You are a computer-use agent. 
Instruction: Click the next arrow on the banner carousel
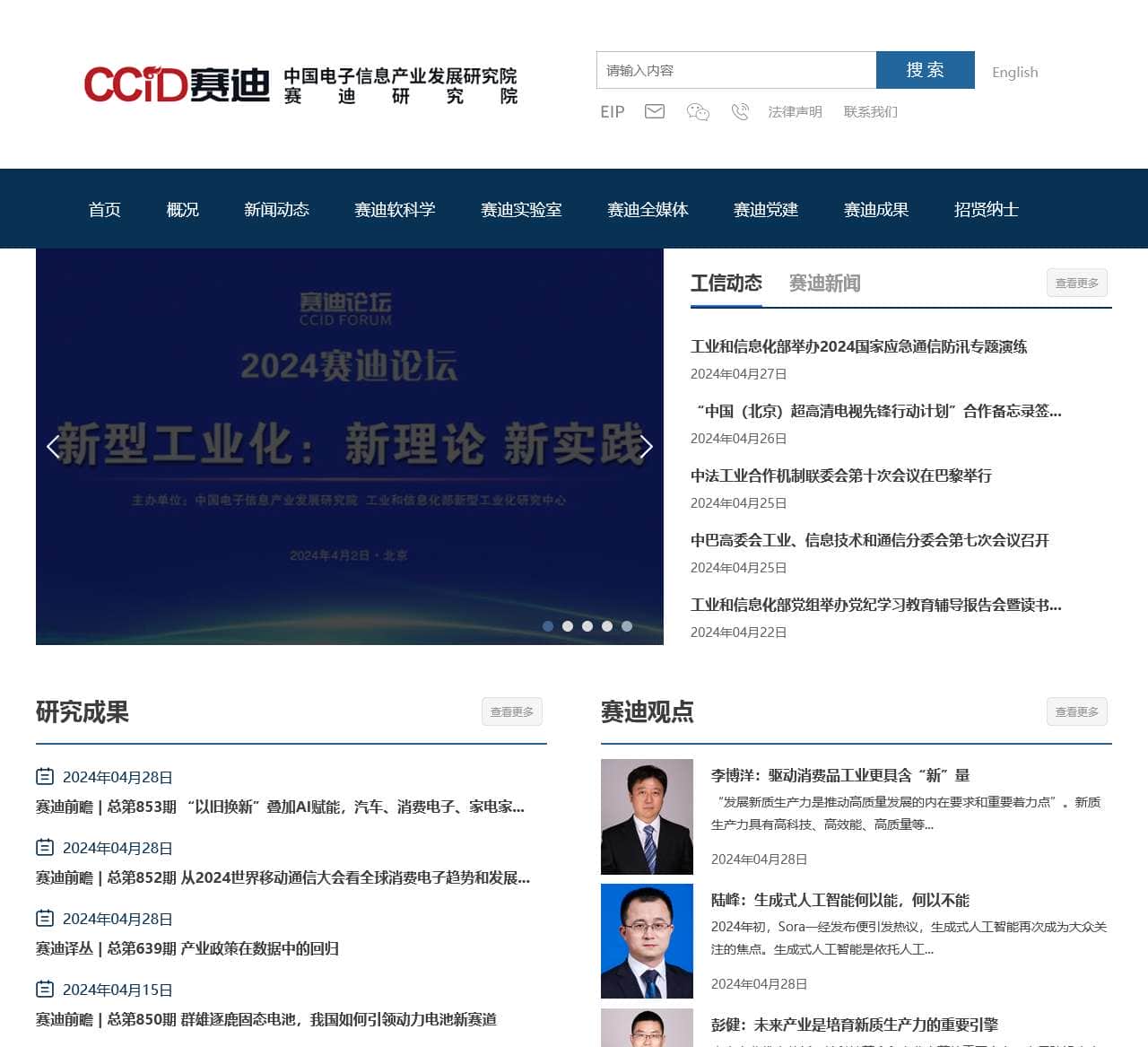(647, 447)
